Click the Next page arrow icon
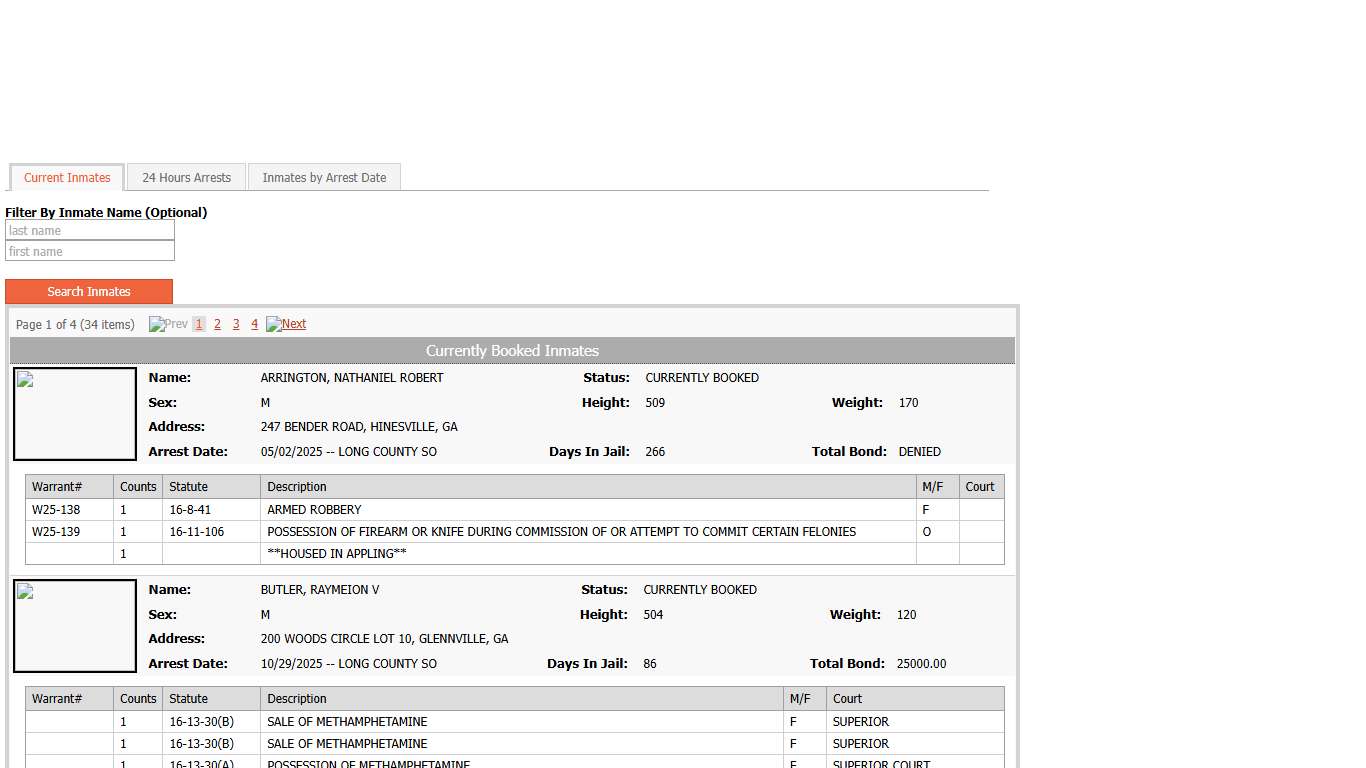This screenshot has height=768, width=1366. (273, 324)
